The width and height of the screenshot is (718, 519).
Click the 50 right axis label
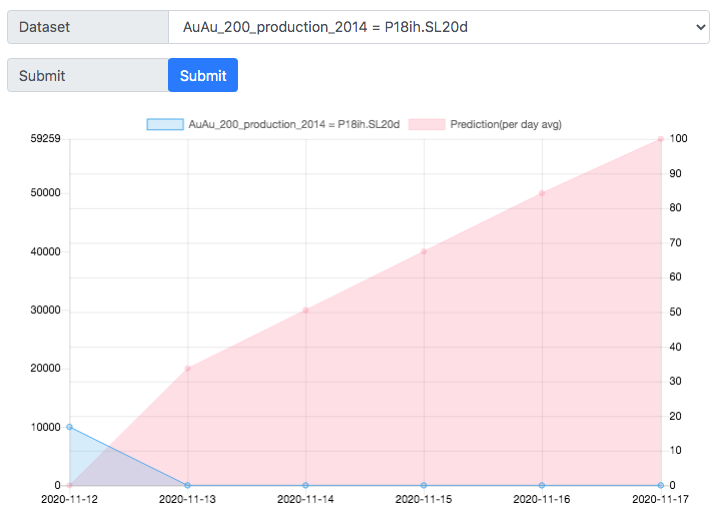pyautogui.click(x=675, y=312)
